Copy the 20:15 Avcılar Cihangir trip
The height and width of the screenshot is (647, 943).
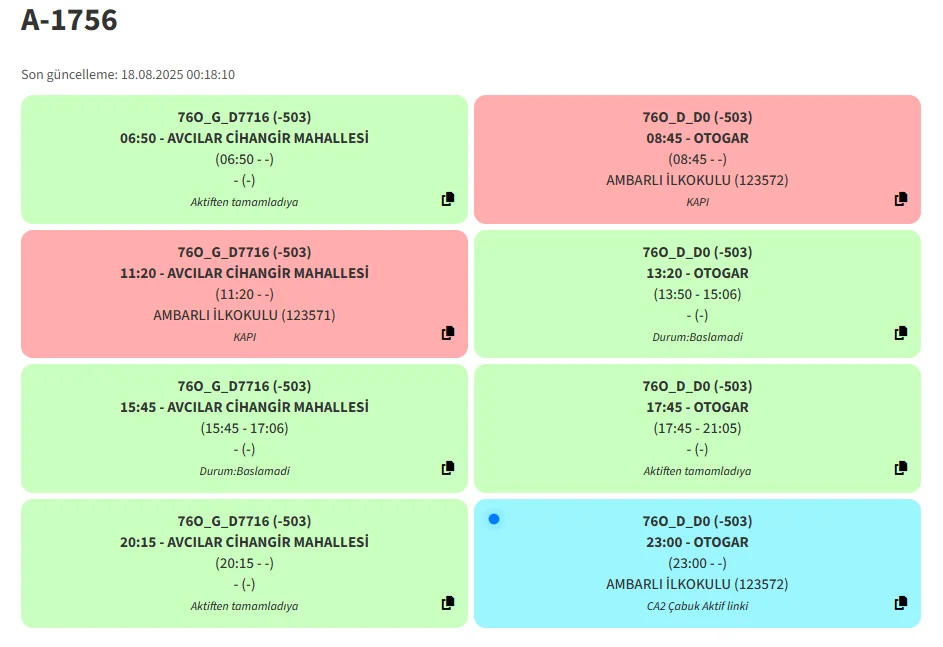point(448,603)
